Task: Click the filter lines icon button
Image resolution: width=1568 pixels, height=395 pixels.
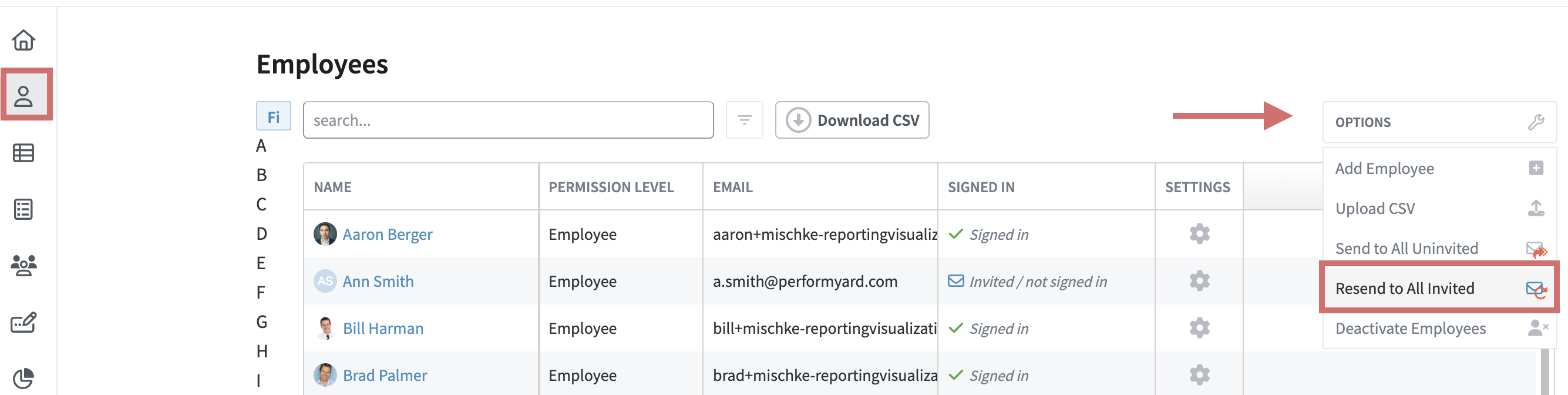Action: pyautogui.click(x=744, y=120)
